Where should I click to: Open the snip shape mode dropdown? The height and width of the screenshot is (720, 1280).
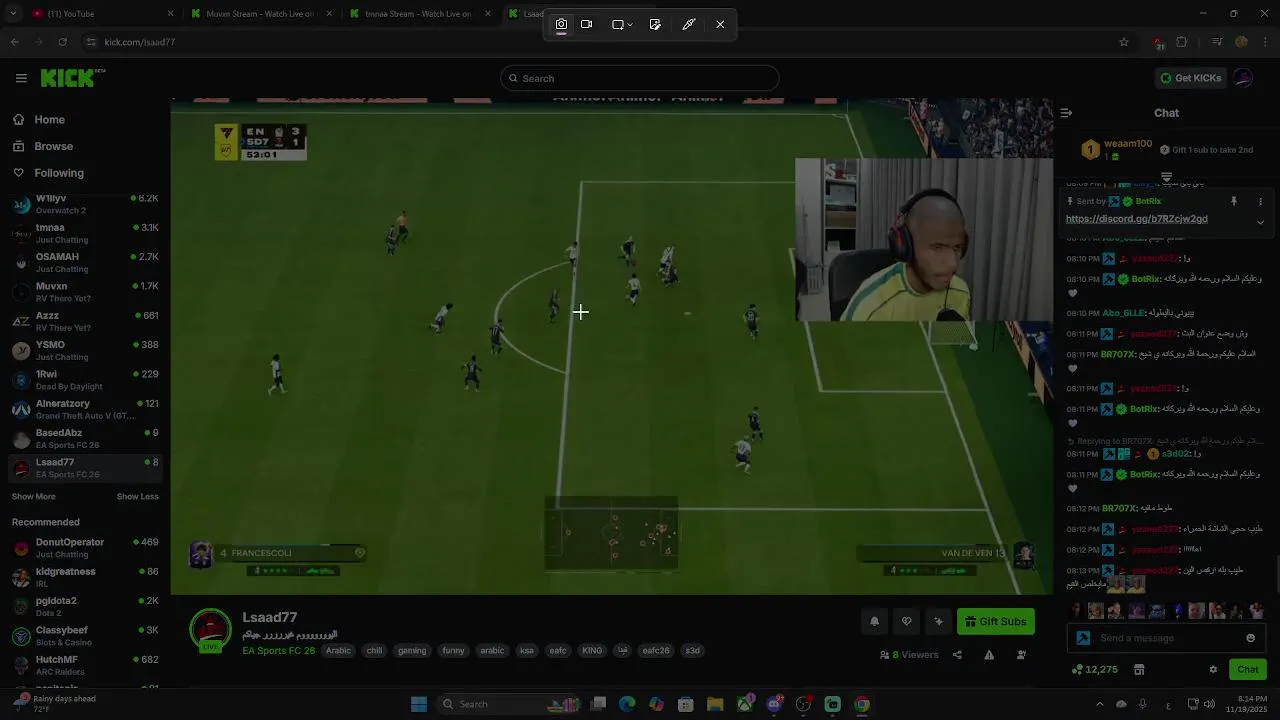coord(622,24)
